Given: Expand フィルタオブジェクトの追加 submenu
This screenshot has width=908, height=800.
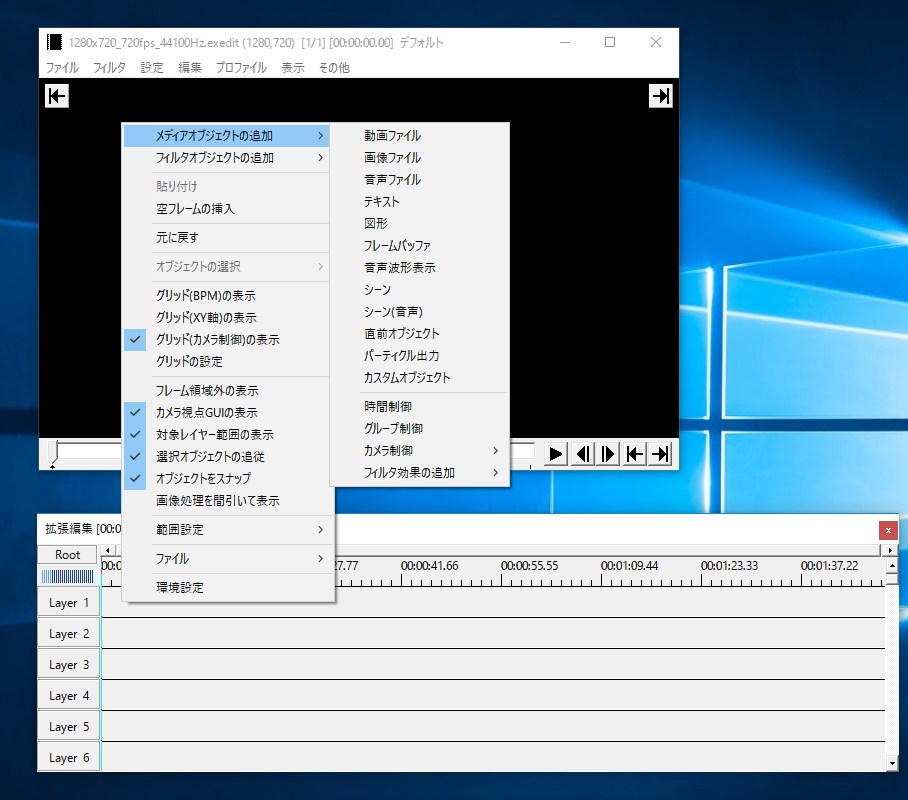Looking at the screenshot, I should [x=226, y=158].
